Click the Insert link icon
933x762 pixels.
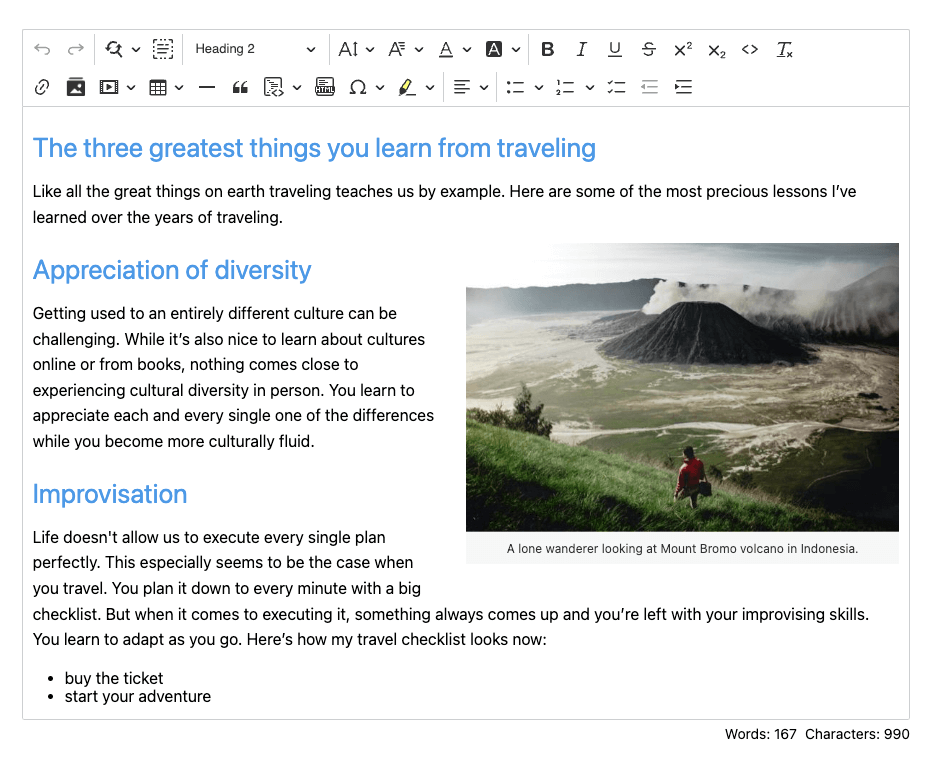[42, 87]
